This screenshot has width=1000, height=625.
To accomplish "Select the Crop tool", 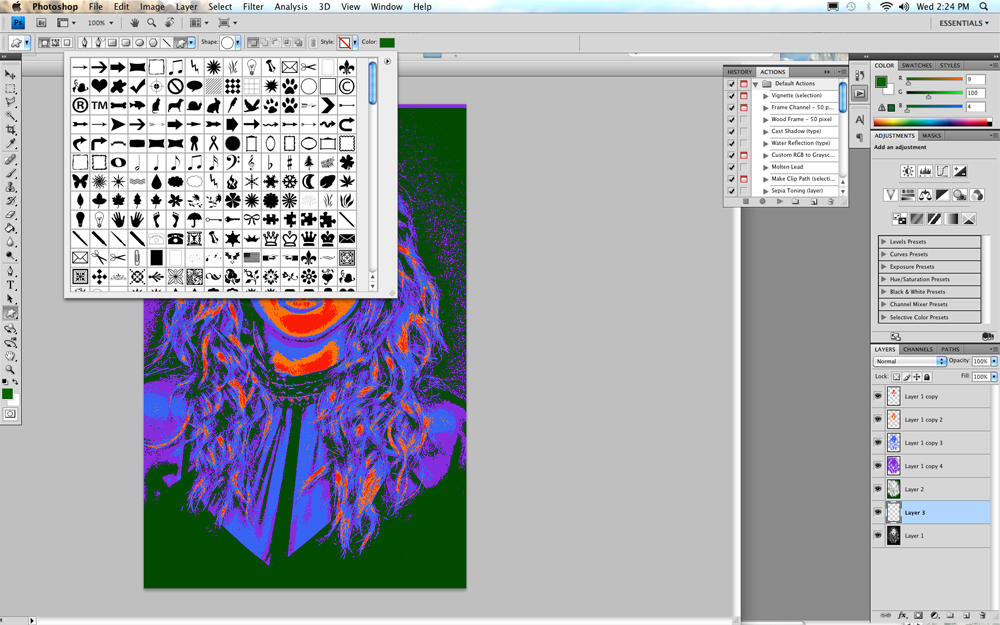I will tap(10, 129).
